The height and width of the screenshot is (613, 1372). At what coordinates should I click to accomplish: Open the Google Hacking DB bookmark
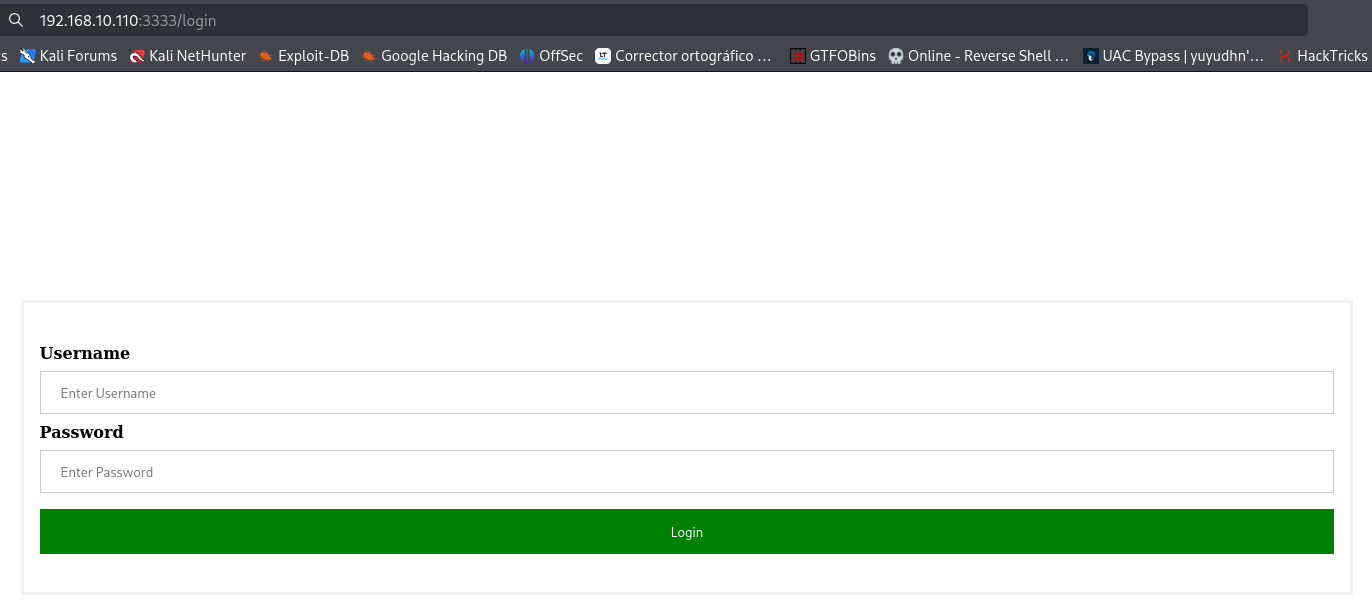click(x=434, y=56)
